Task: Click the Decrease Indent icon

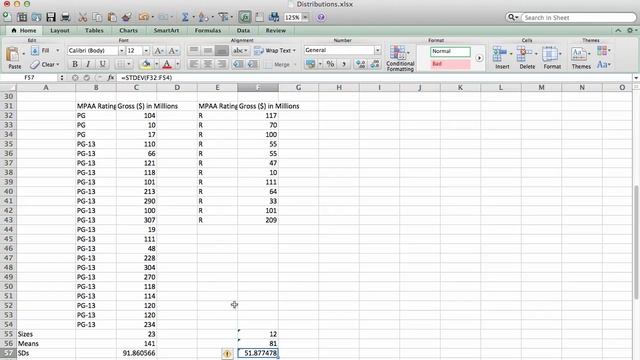Action: pos(238,64)
